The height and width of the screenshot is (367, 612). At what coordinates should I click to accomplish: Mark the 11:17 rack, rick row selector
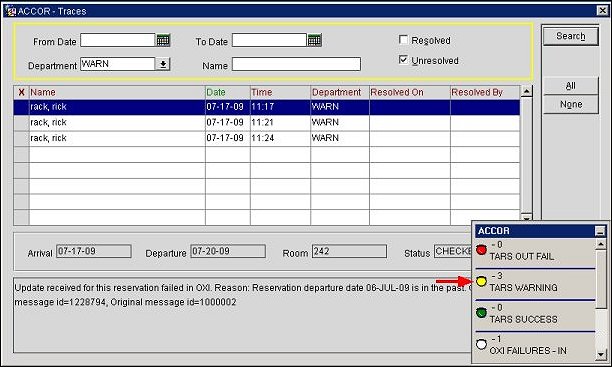coord(21,107)
